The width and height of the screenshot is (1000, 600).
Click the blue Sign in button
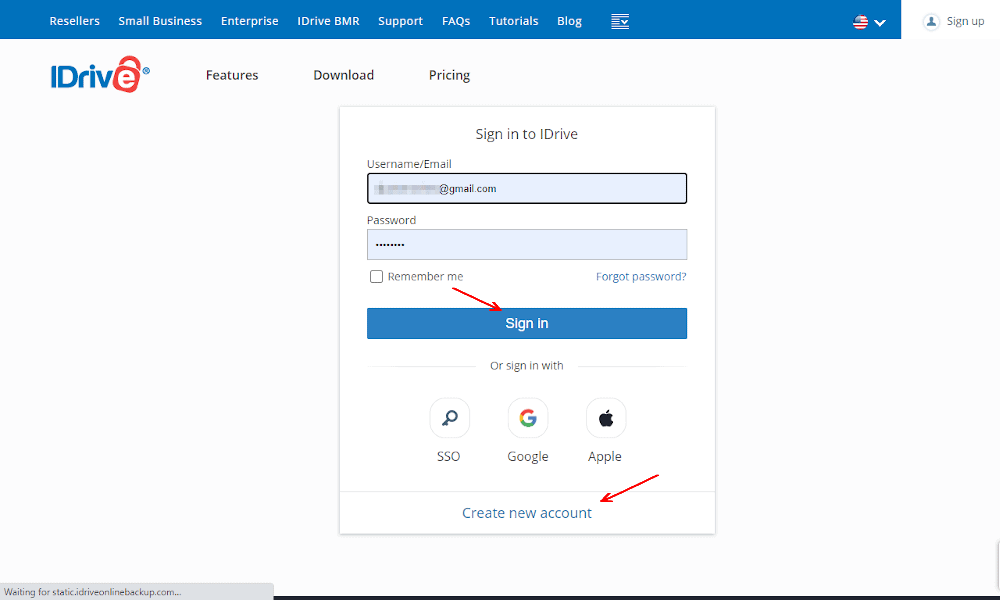tap(527, 323)
